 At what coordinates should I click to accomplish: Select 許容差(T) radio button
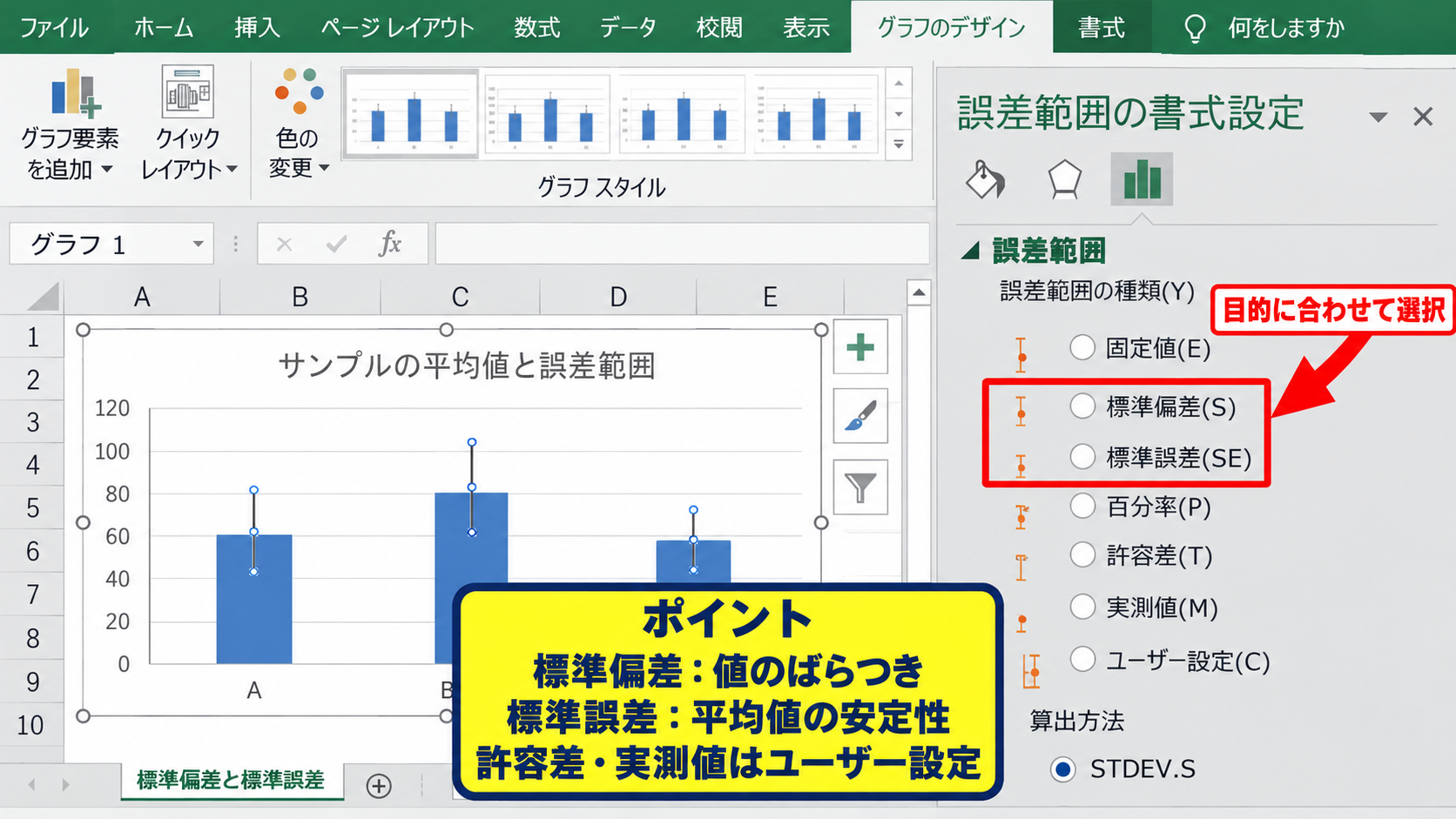[1082, 554]
